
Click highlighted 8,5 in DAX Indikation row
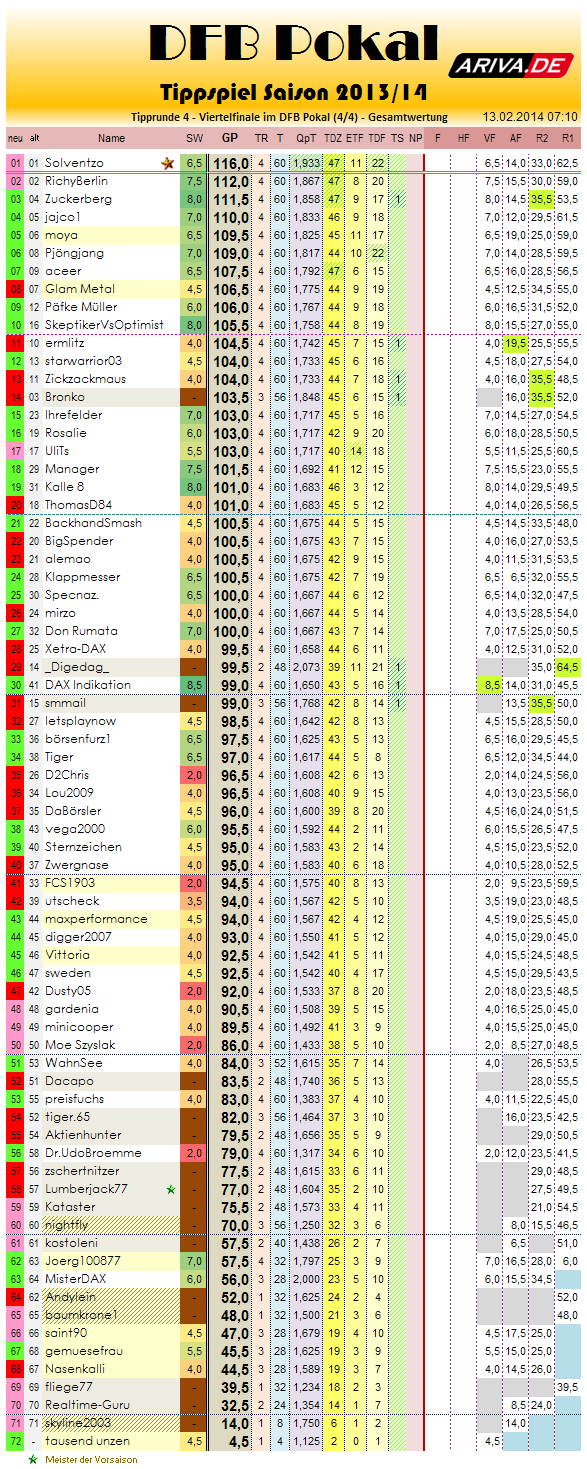click(x=491, y=685)
